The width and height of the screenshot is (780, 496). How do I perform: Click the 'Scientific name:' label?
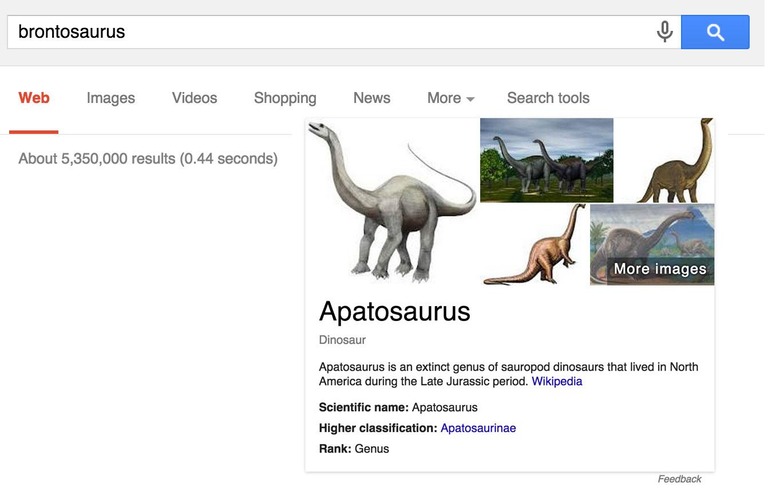click(x=364, y=407)
